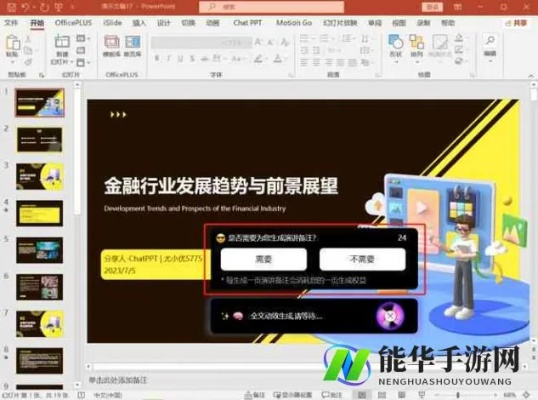Click the white Need button

(x=264, y=259)
